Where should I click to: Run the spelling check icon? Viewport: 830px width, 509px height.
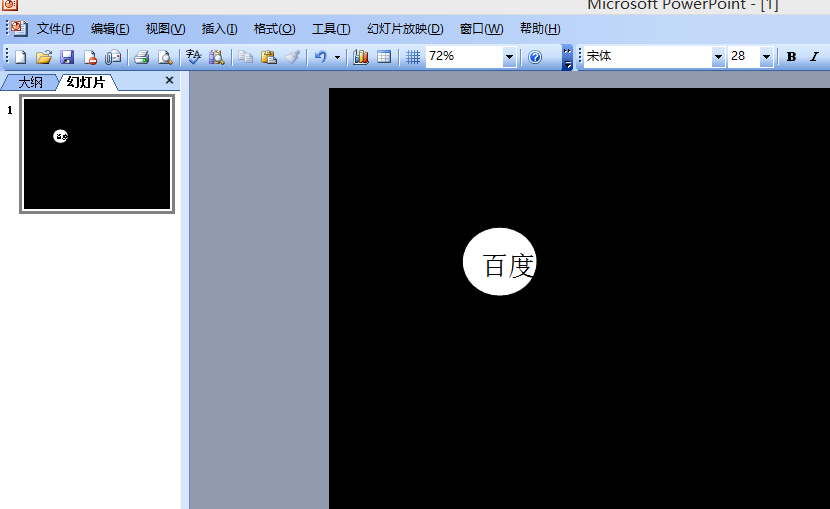193,57
